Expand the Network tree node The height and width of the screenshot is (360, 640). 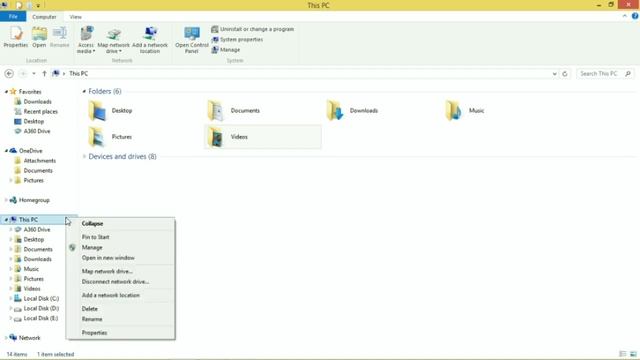pos(6,338)
